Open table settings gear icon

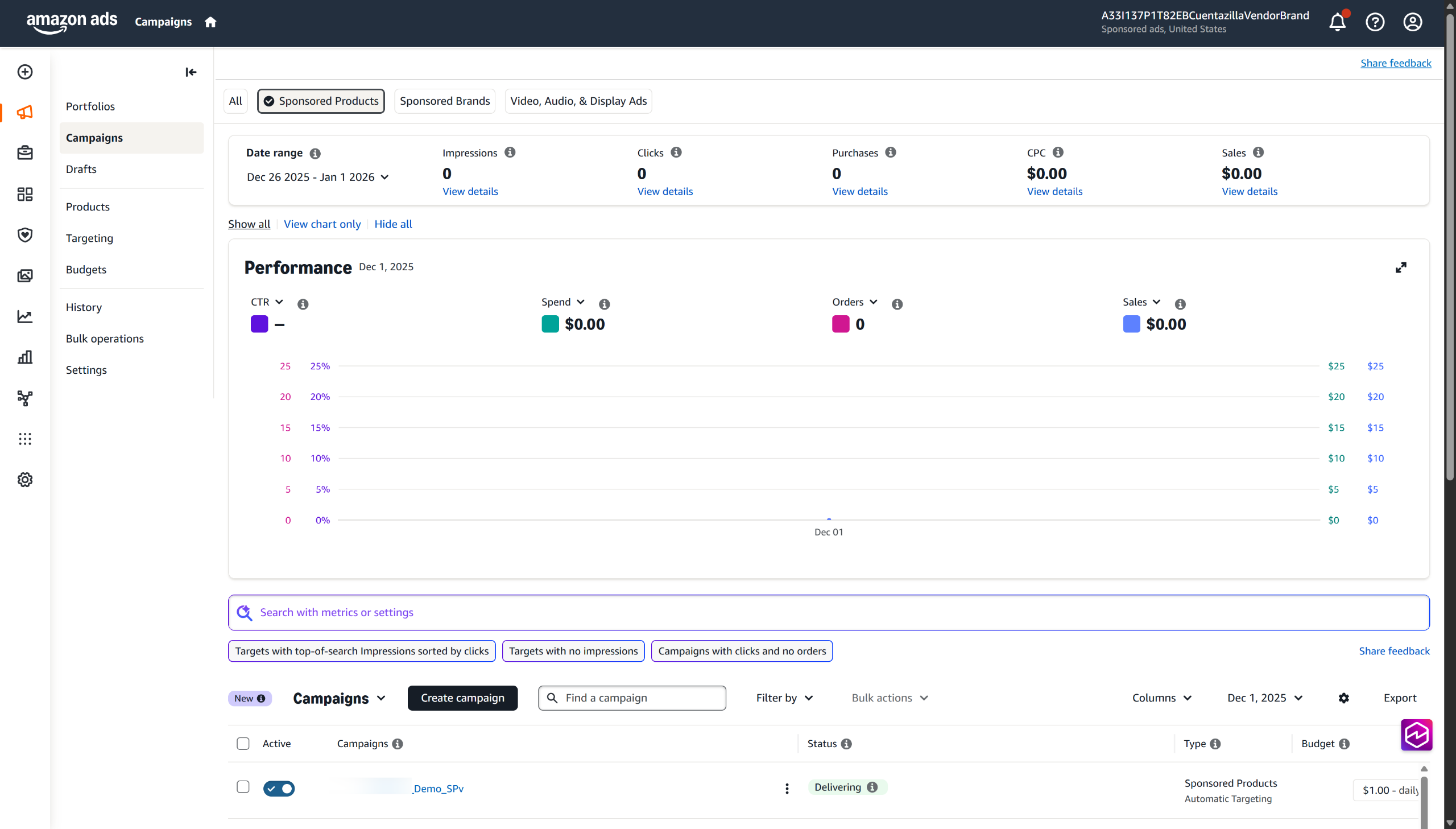(1343, 698)
